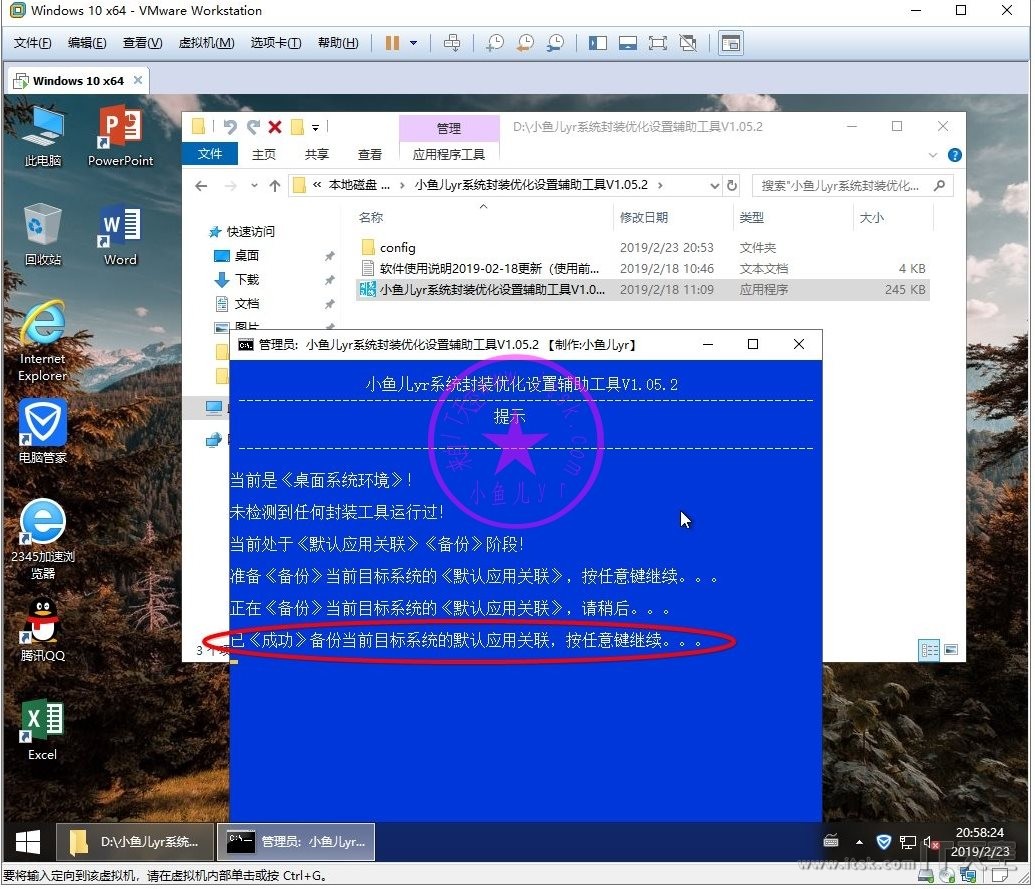Viewport: 1035px width, 889px height.
Task: Select the config folder
Action: pyautogui.click(x=643, y=247)
